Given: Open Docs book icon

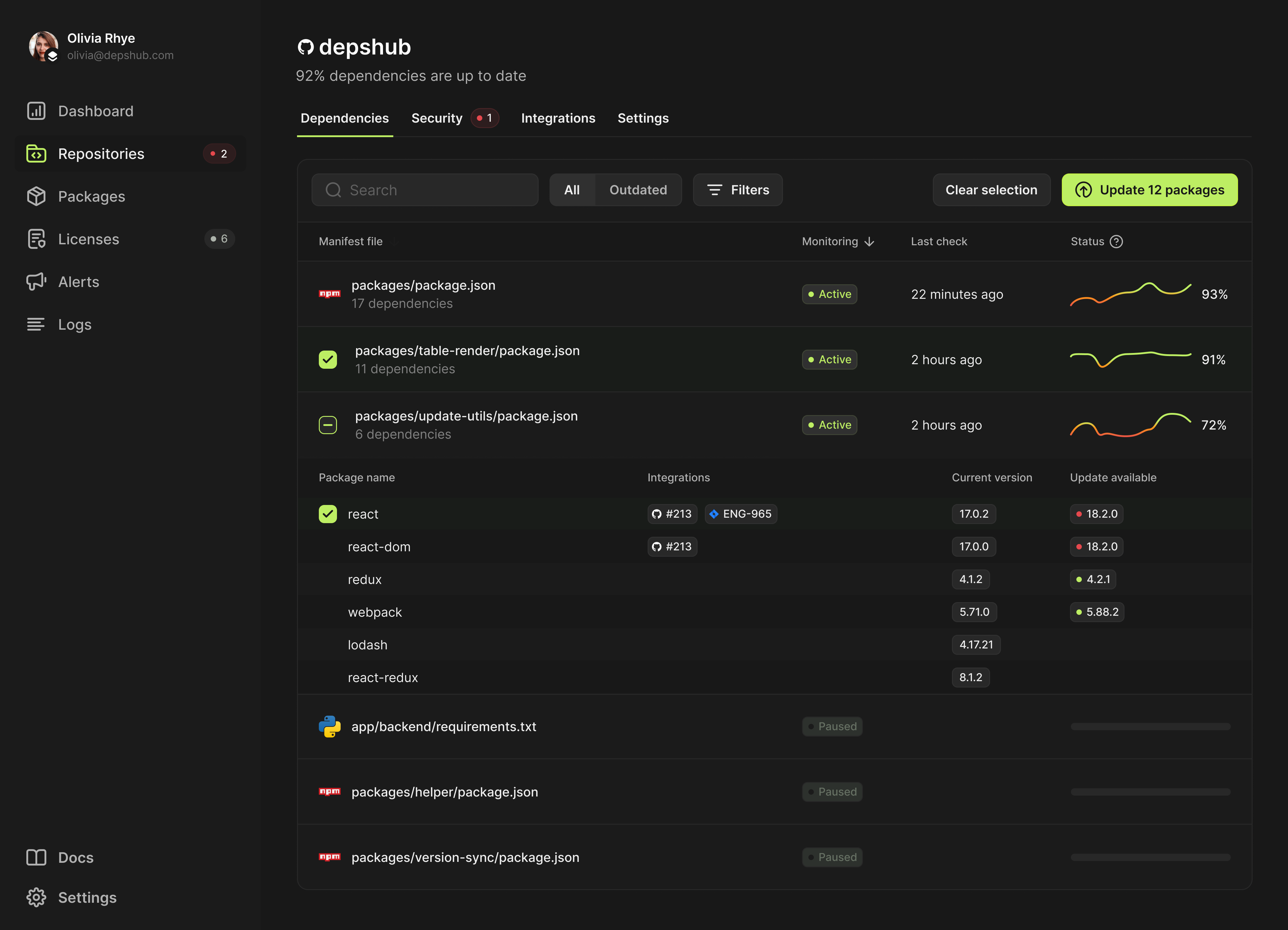Looking at the screenshot, I should (36, 857).
